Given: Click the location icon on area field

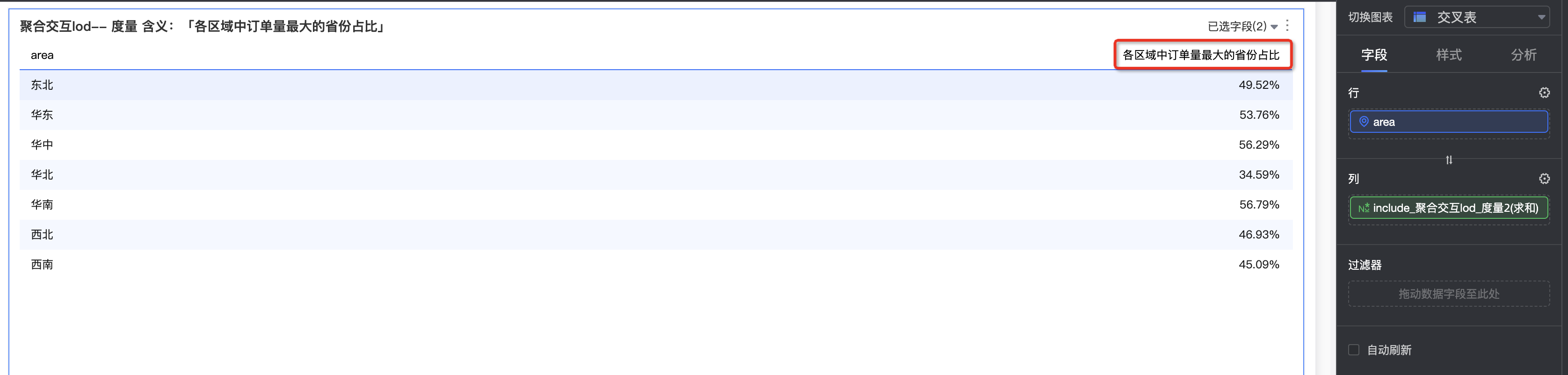Looking at the screenshot, I should tap(1364, 122).
